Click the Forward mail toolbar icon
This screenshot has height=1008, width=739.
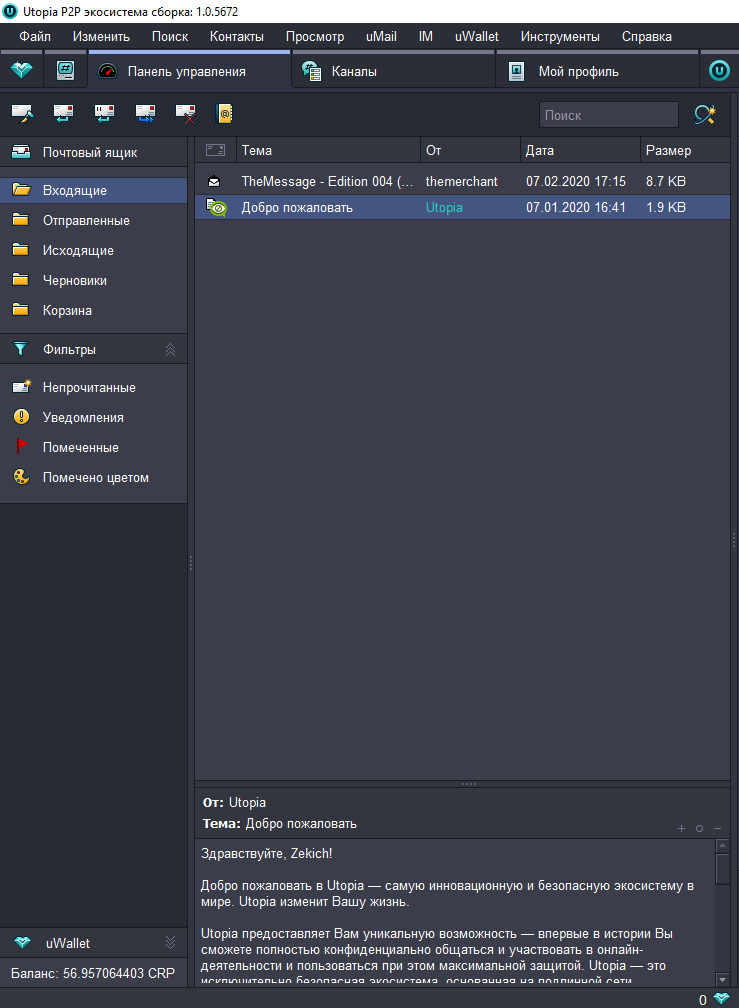tap(145, 114)
